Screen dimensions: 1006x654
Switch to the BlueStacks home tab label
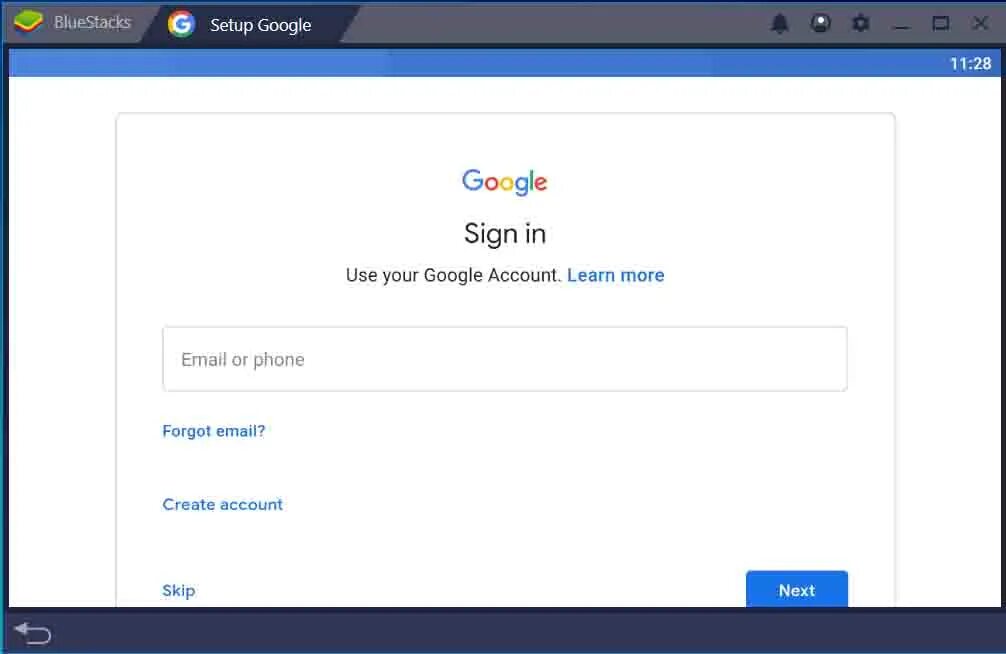(x=92, y=22)
